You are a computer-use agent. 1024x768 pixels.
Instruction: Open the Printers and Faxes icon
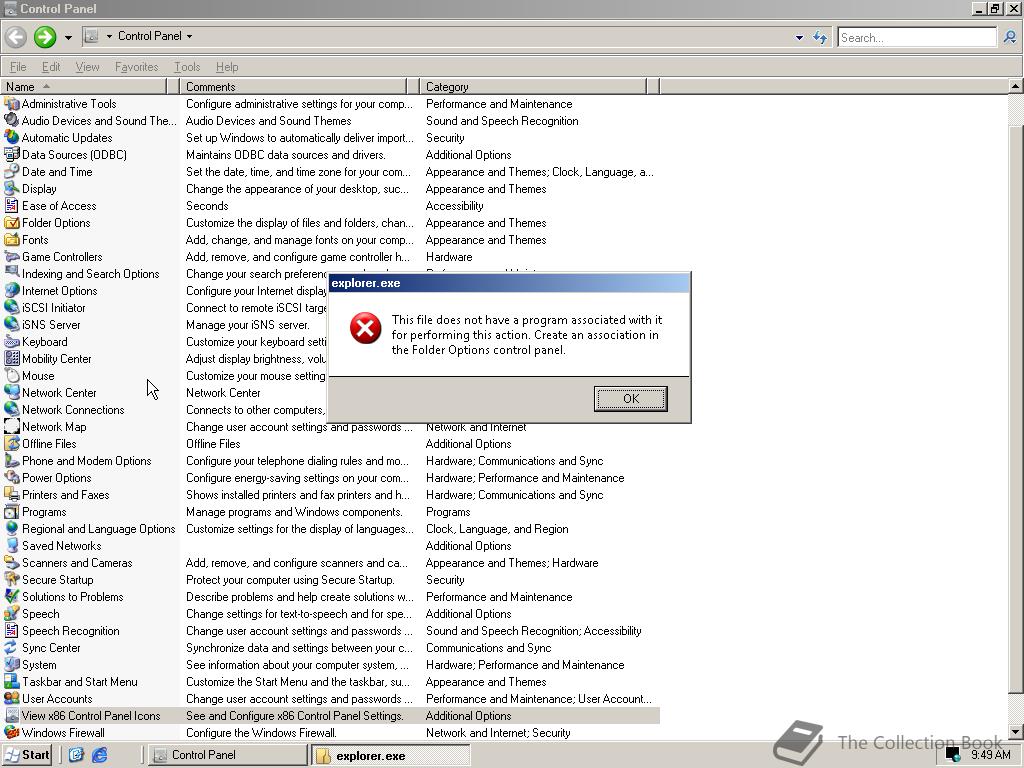coord(12,494)
